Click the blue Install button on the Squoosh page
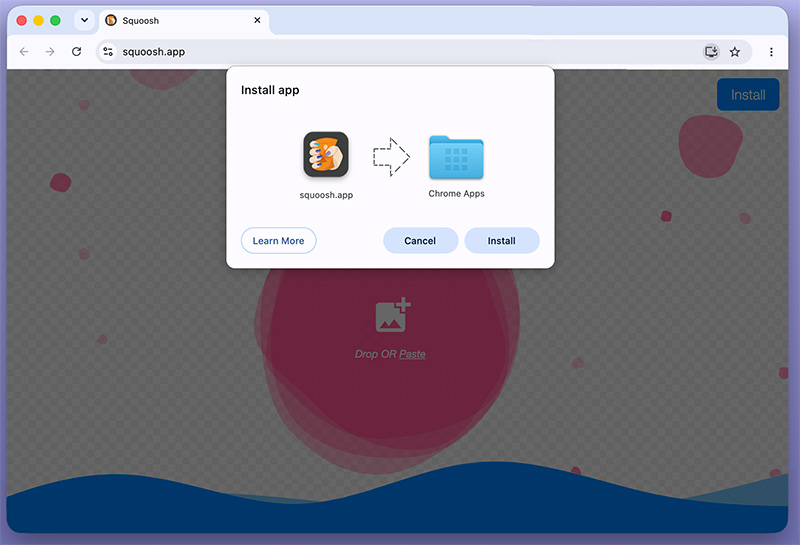Viewport: 800px width, 545px height. point(748,94)
